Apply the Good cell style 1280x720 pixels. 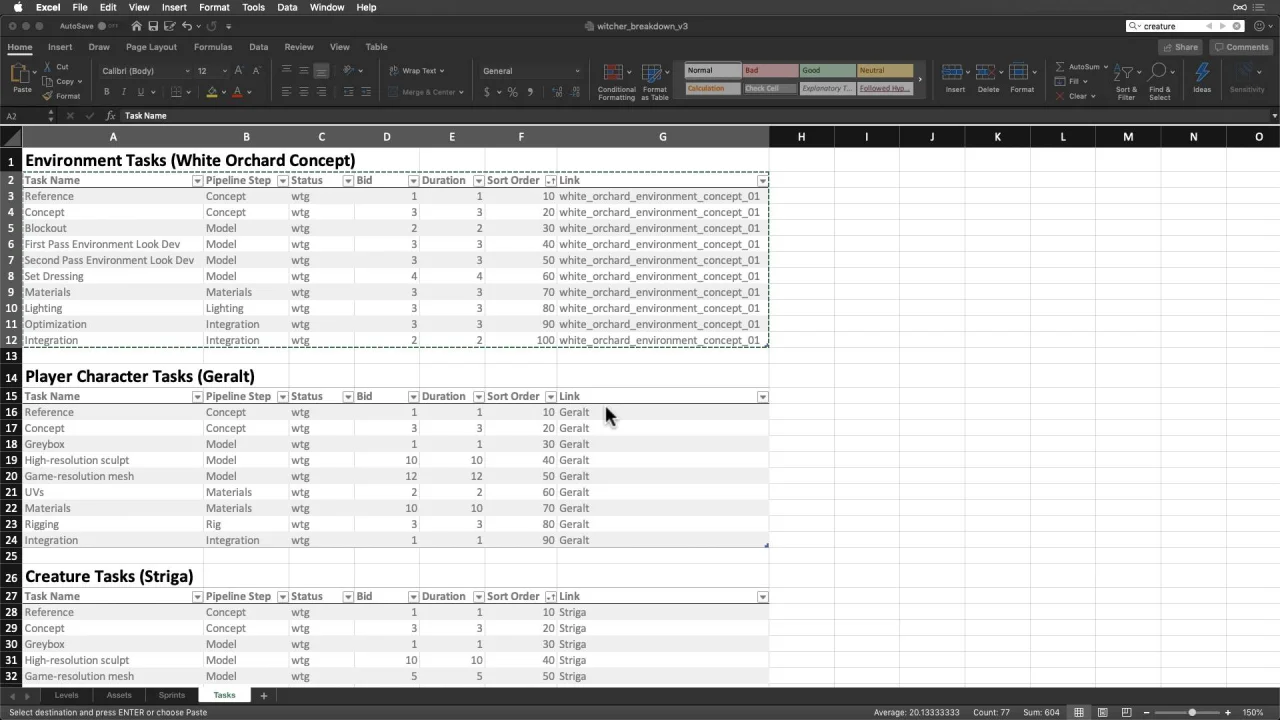point(827,71)
